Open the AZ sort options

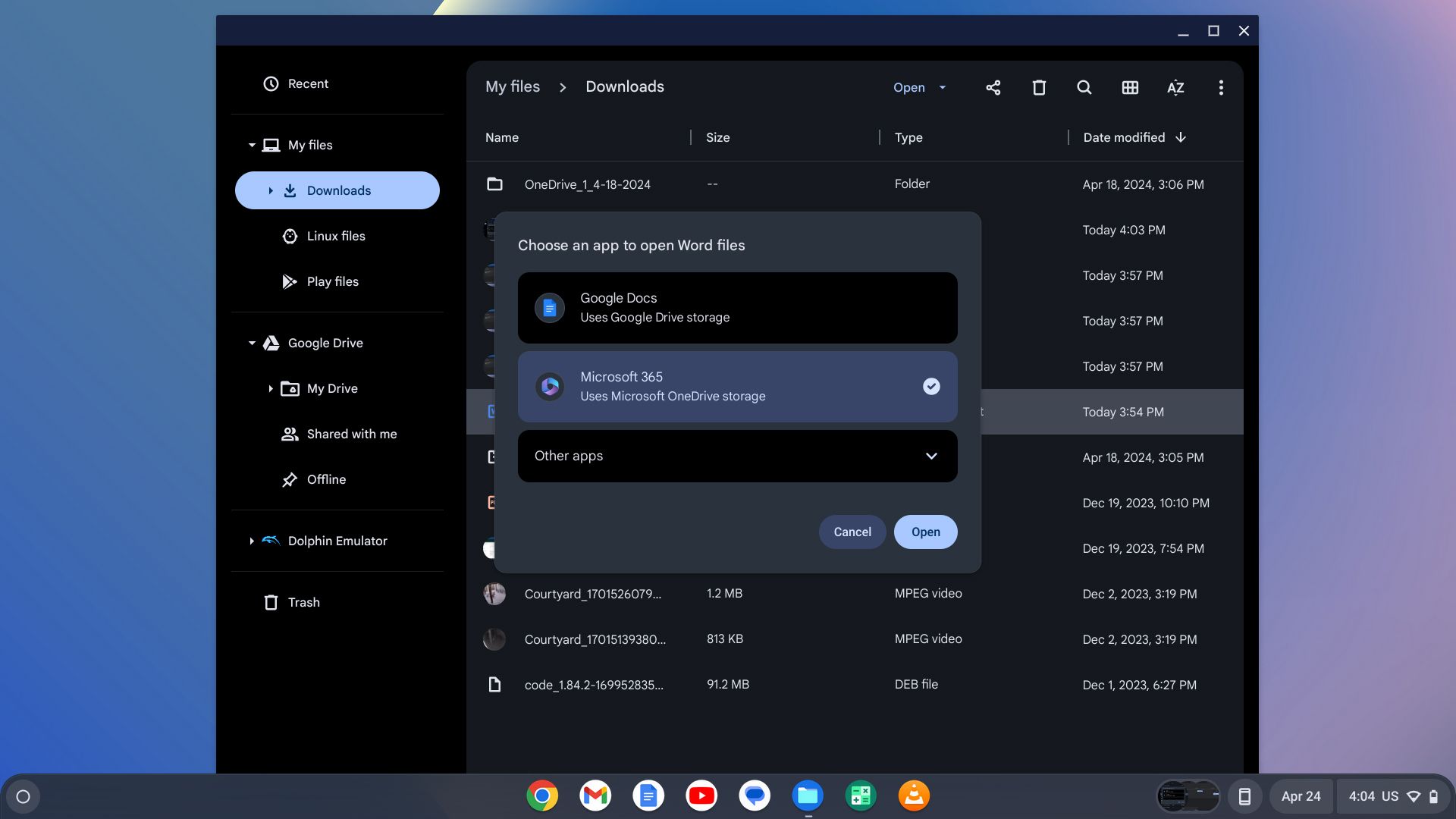coord(1175,87)
